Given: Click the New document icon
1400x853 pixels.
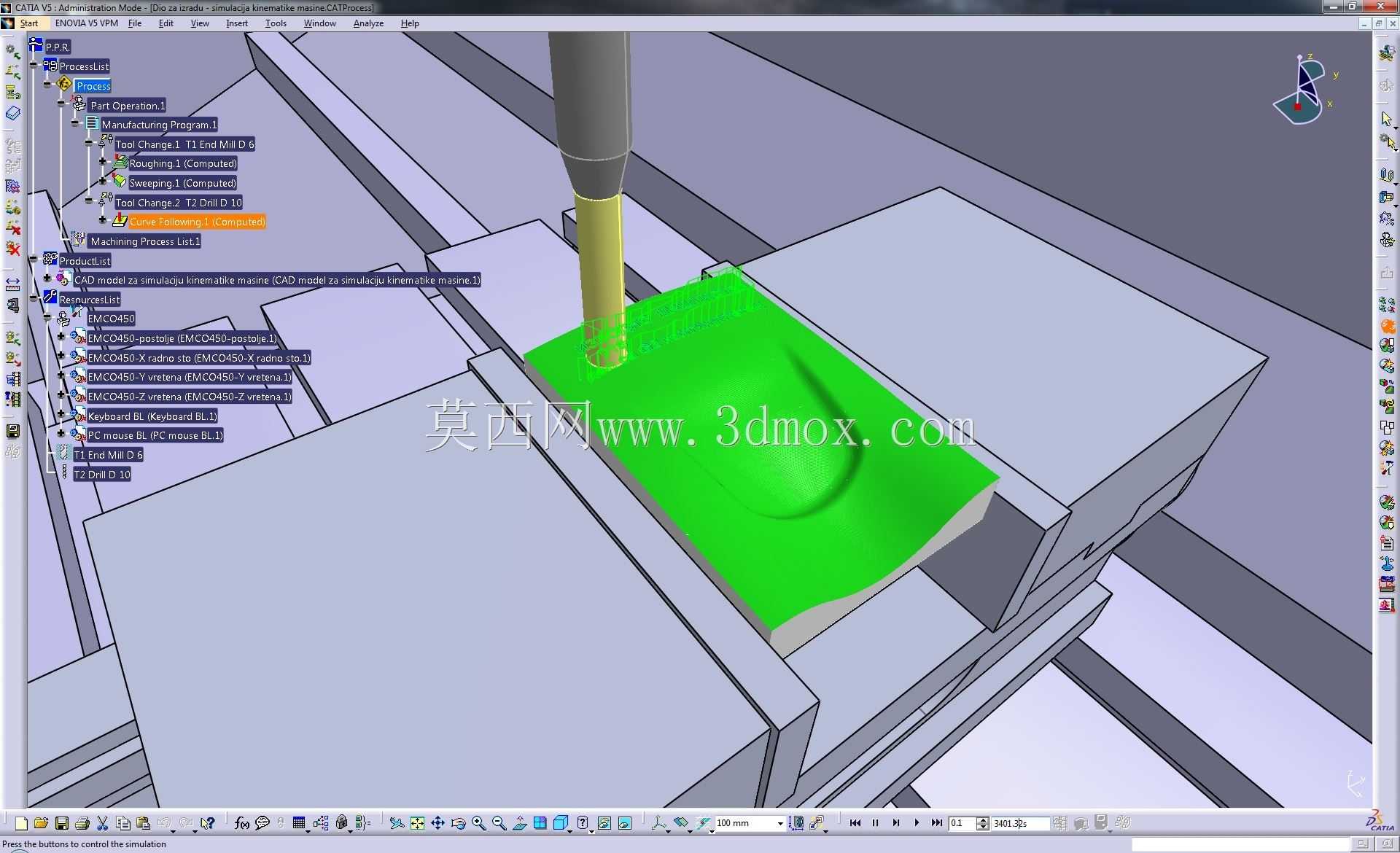Looking at the screenshot, I should point(21,823).
